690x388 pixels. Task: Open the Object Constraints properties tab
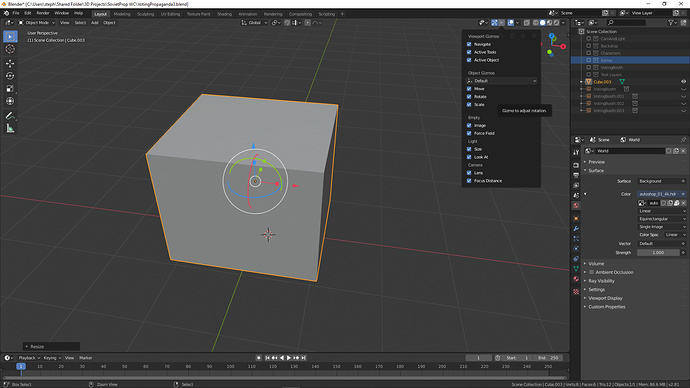pos(576,259)
